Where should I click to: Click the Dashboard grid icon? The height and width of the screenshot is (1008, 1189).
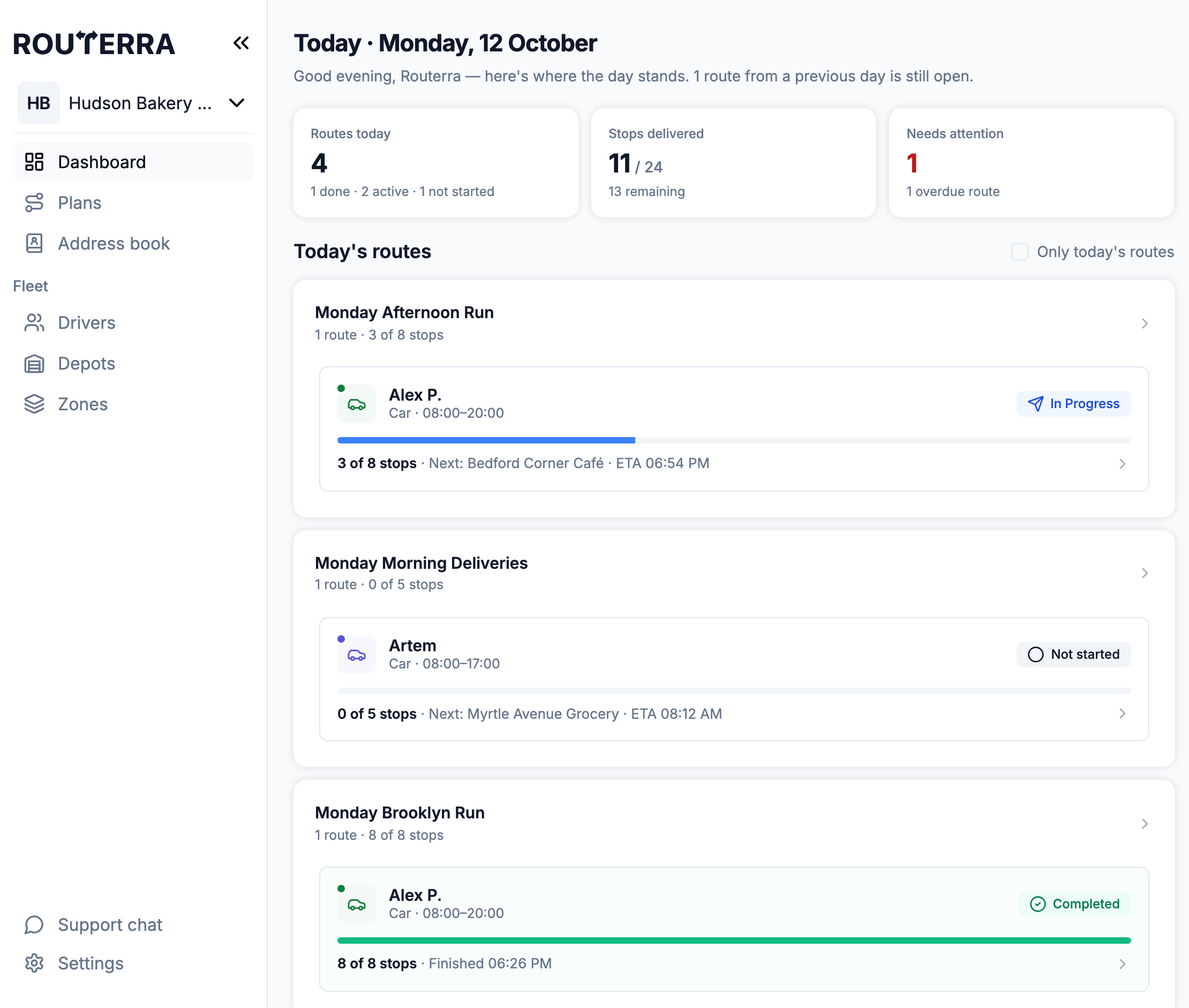click(x=34, y=162)
